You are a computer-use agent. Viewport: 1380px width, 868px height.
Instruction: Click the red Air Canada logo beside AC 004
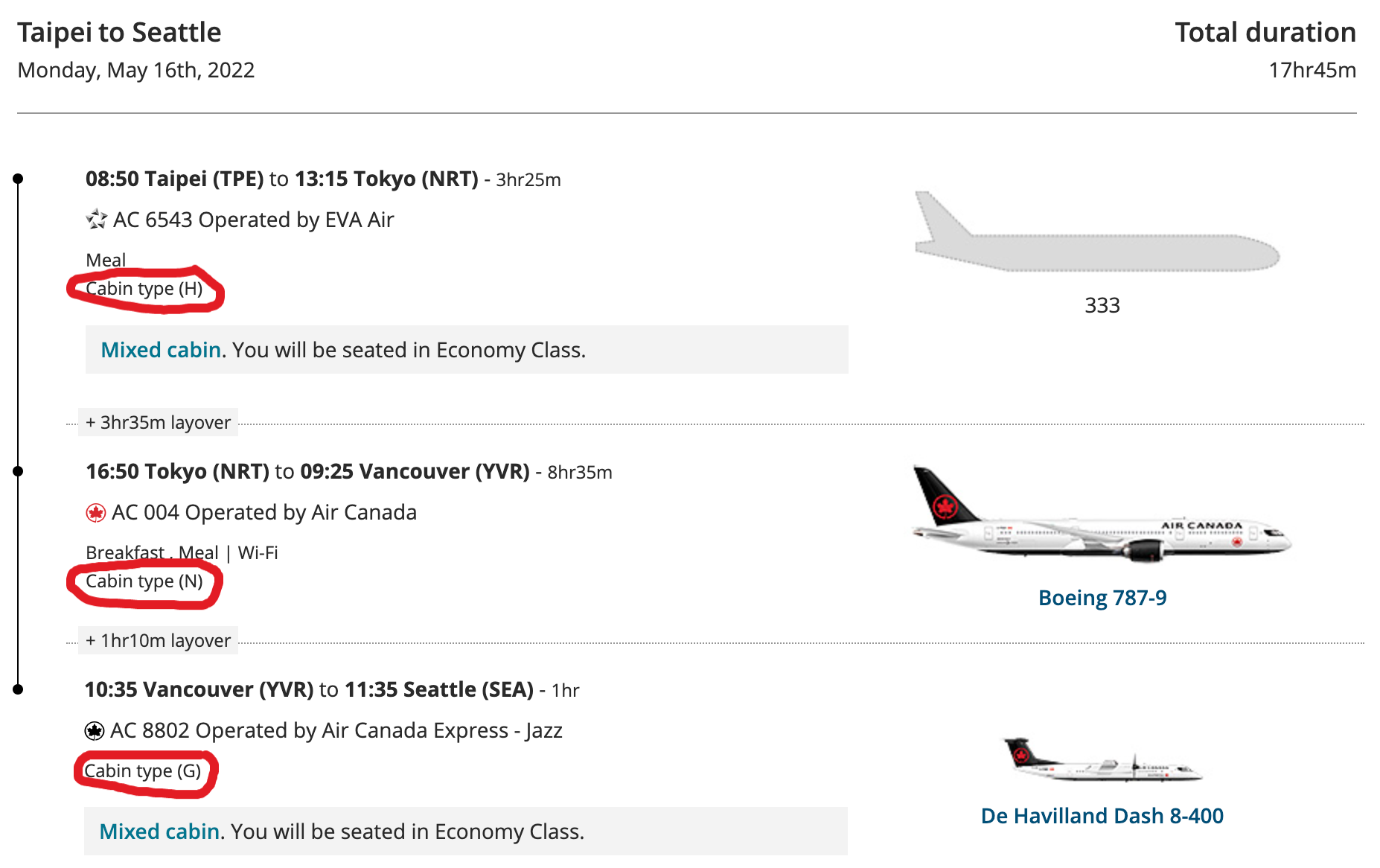click(x=95, y=512)
